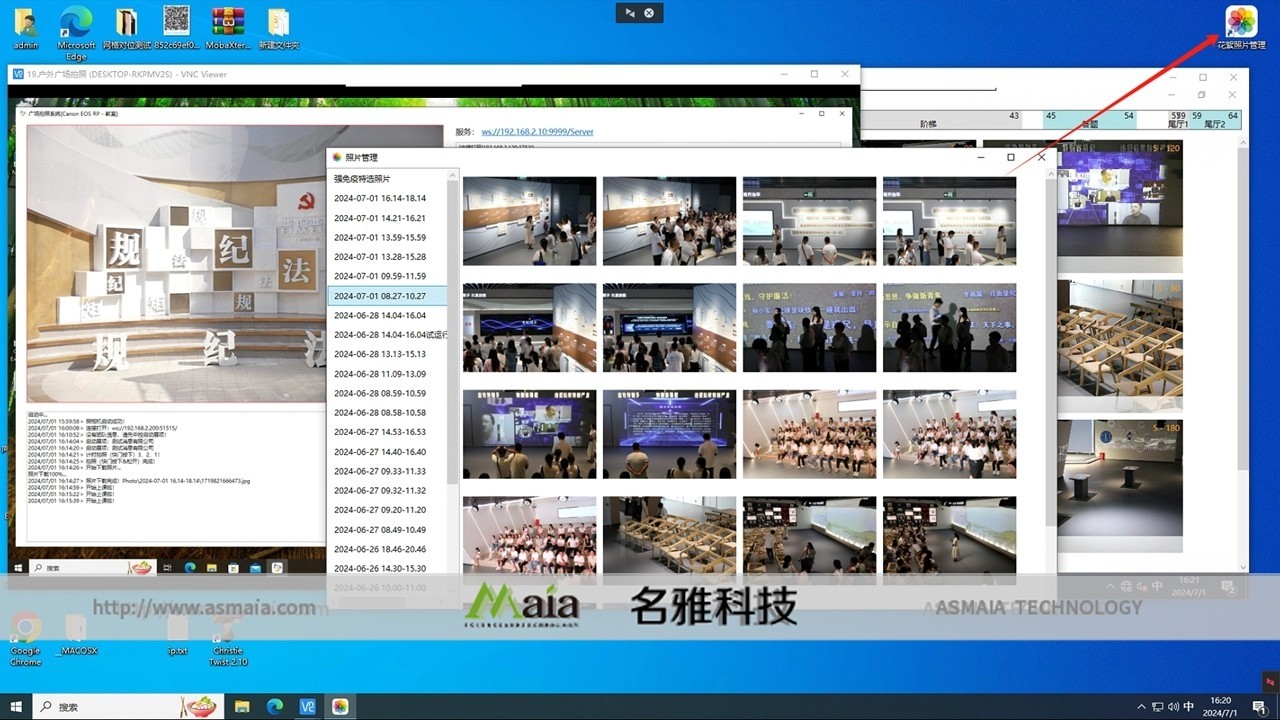Click the volume icon in the host system tray

[1173, 706]
